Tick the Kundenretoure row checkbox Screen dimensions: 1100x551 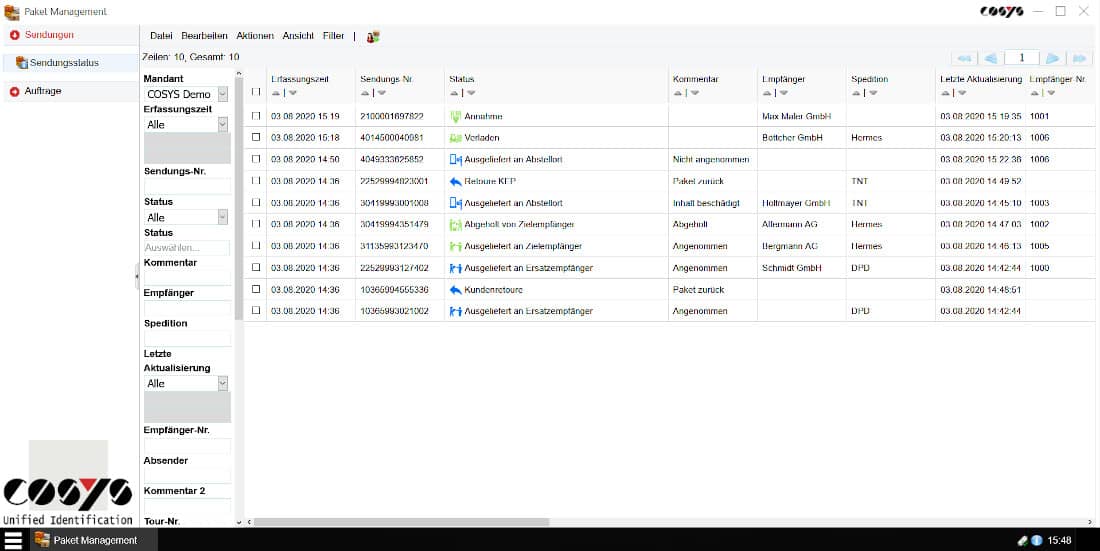[256, 289]
